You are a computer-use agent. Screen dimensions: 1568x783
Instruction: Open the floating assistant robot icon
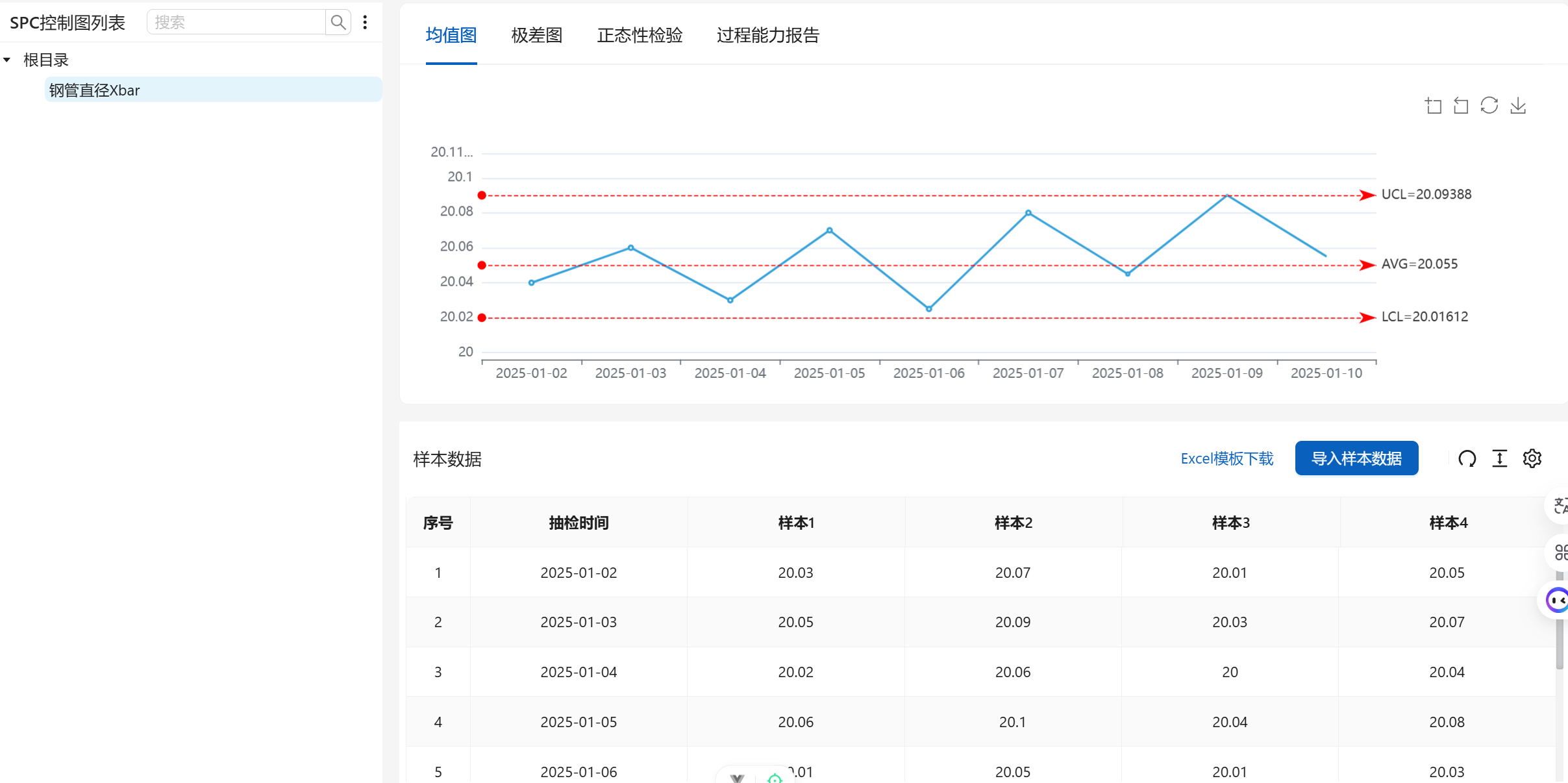click(1557, 601)
